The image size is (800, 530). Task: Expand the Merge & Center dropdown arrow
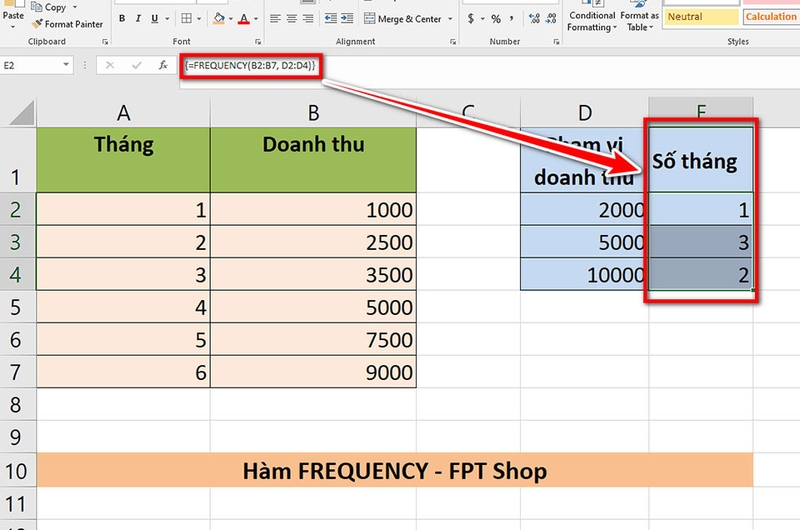click(x=450, y=19)
